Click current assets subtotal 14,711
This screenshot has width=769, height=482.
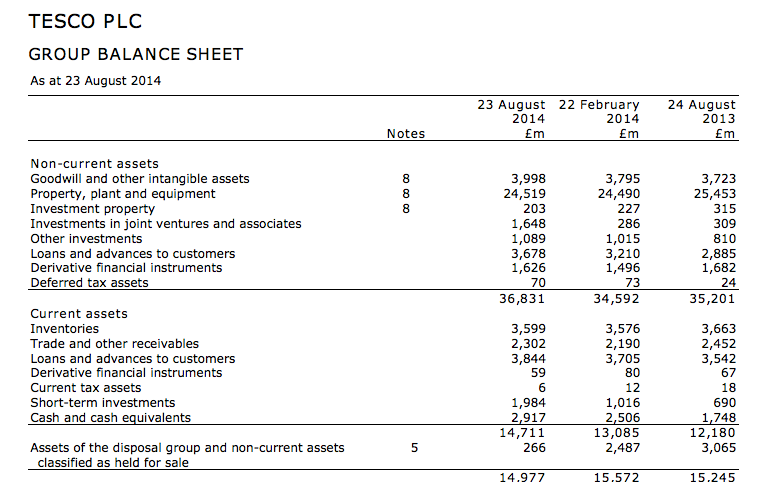point(522,433)
